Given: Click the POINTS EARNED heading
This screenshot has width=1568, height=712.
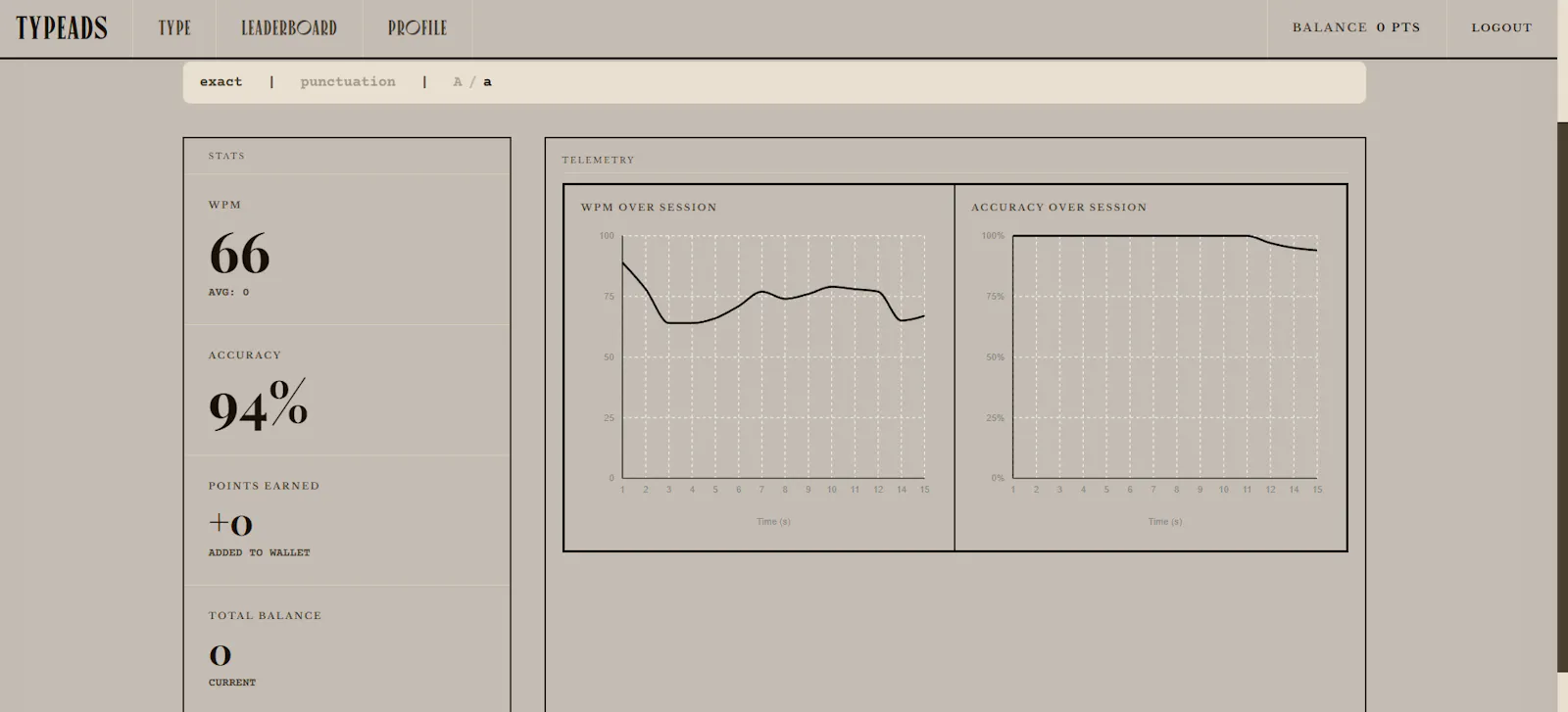Looking at the screenshot, I should 264,486.
